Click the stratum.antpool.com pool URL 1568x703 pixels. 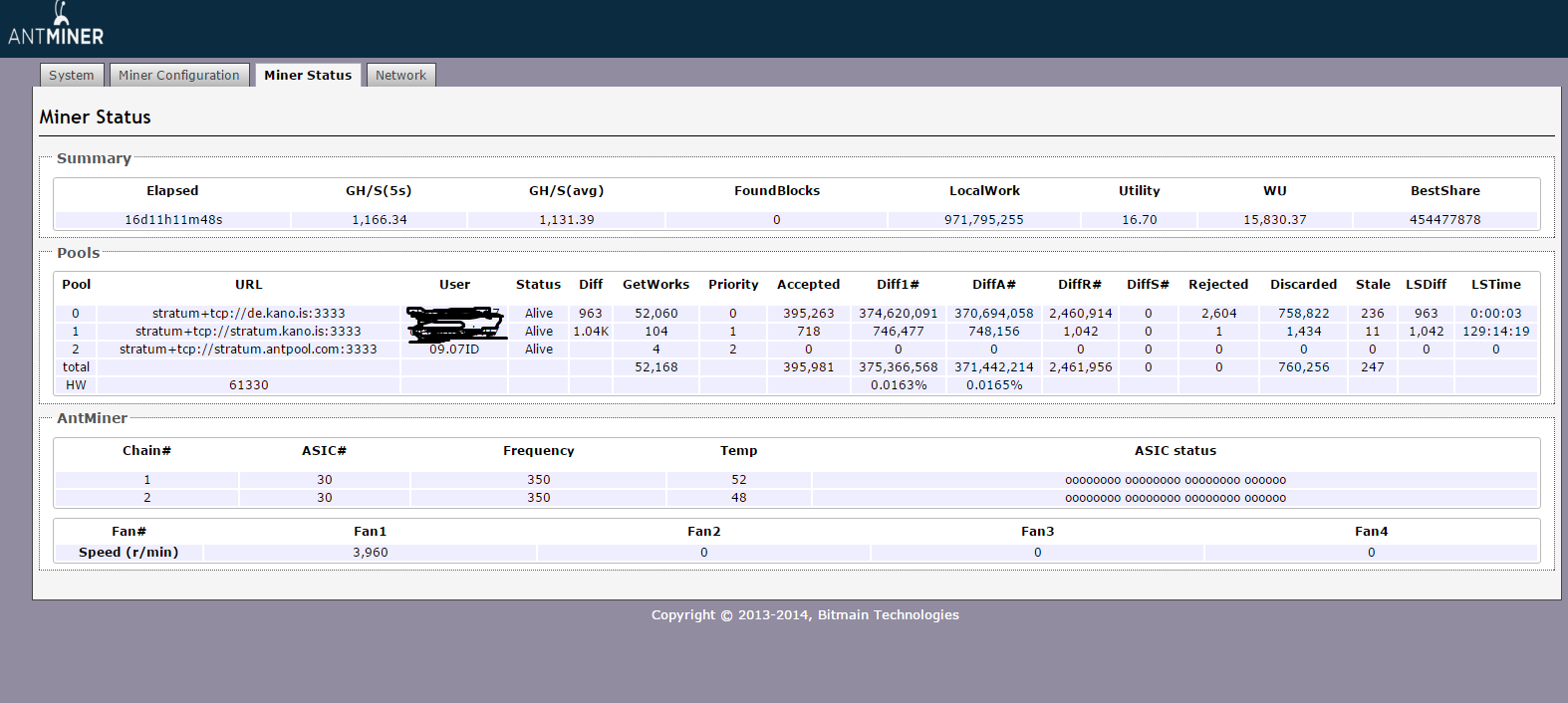click(249, 350)
